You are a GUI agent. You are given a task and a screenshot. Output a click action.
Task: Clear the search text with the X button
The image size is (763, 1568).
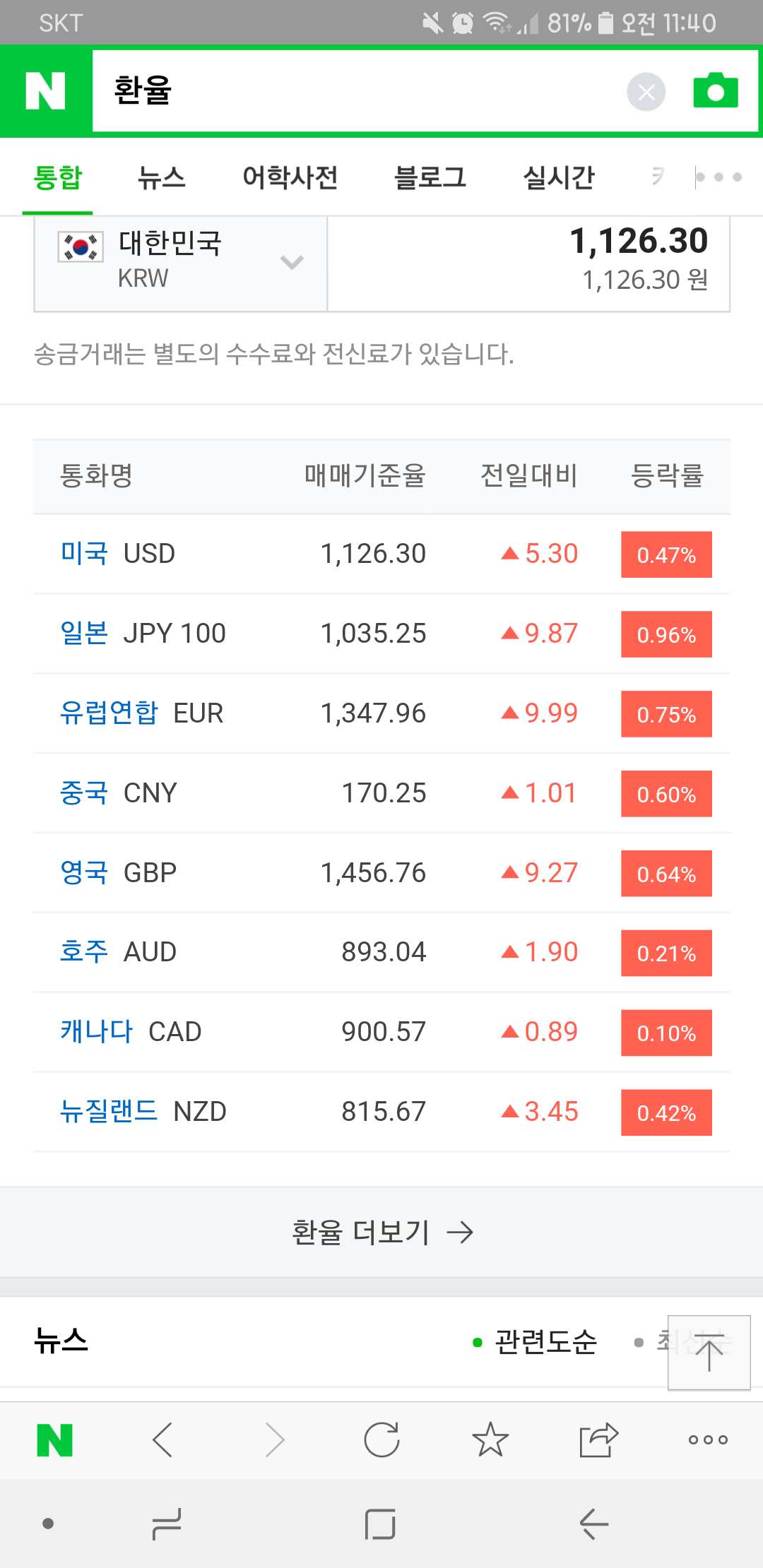tap(646, 92)
